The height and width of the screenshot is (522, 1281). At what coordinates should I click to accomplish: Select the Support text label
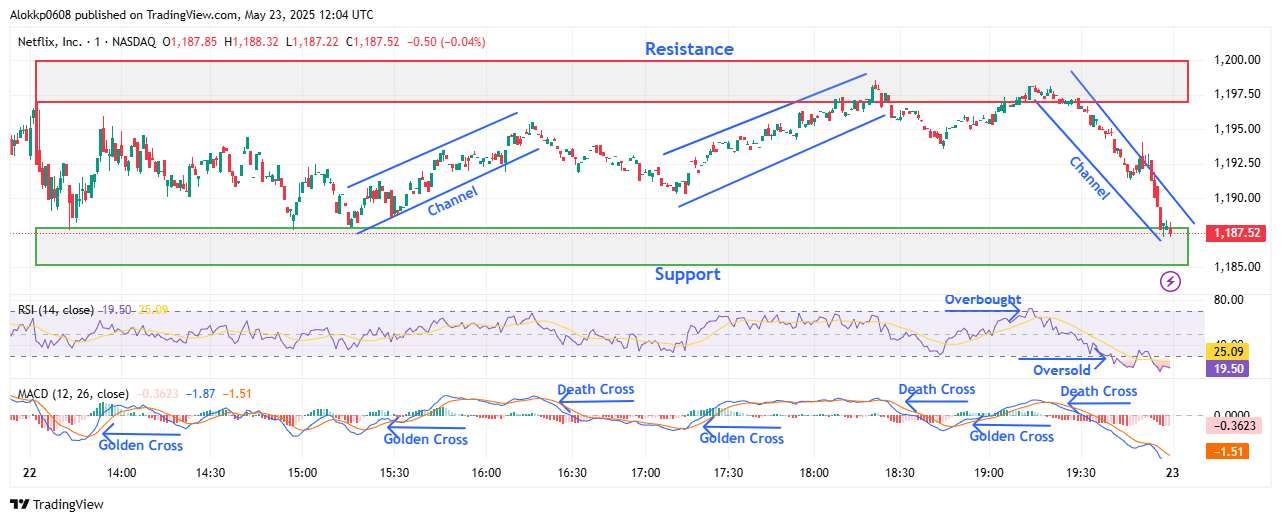click(688, 274)
